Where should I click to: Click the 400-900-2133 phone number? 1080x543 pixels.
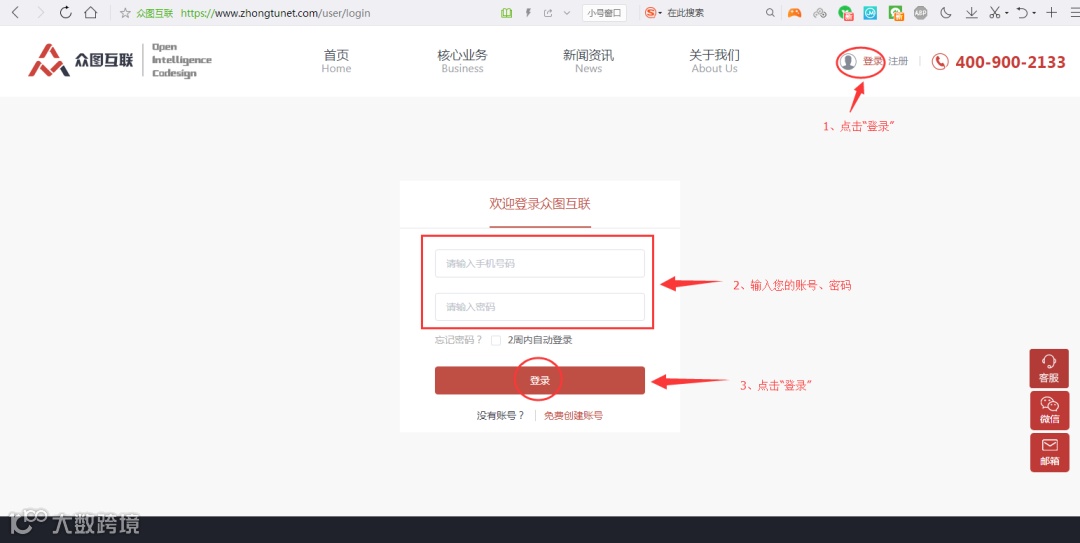[x=1010, y=62]
